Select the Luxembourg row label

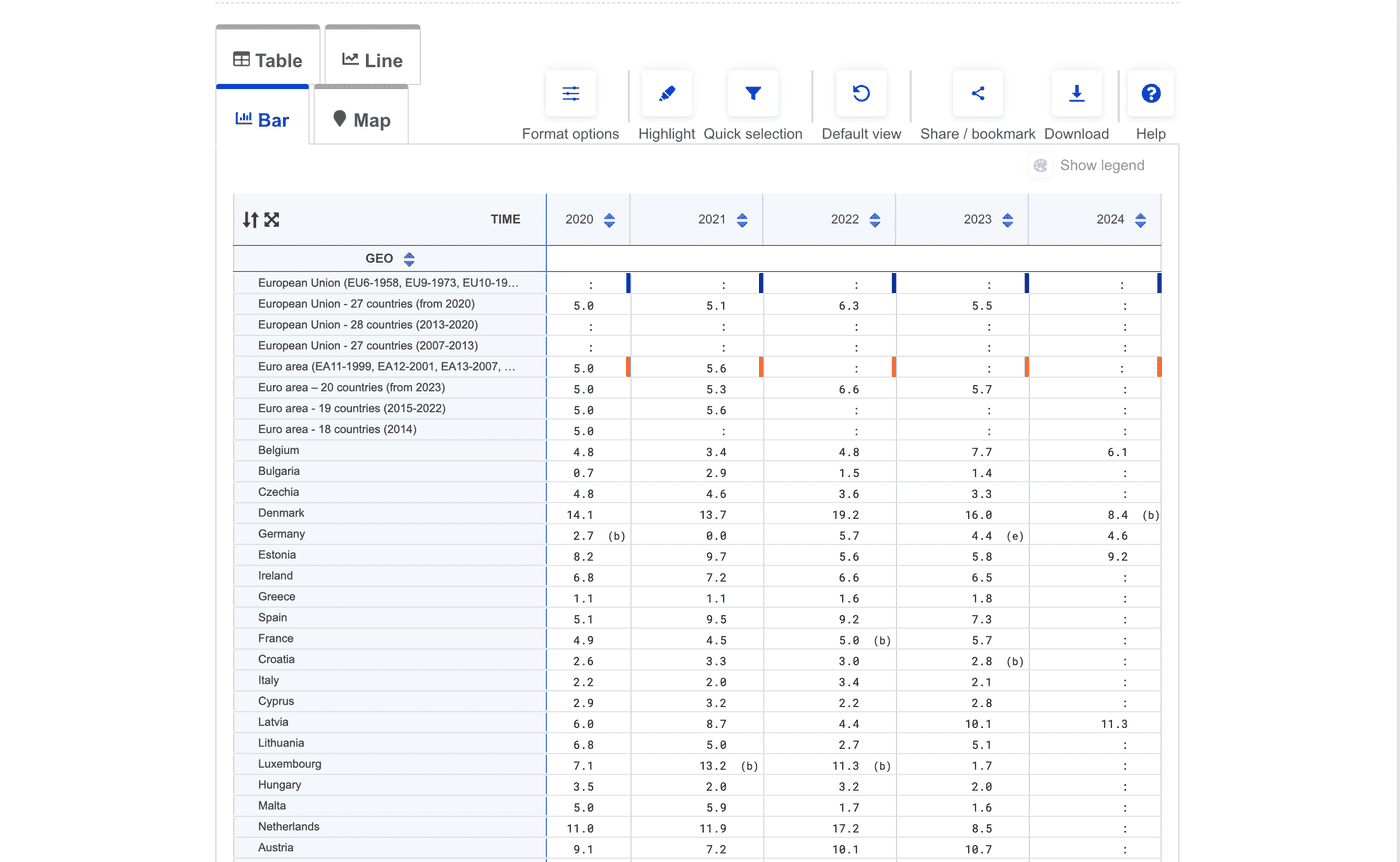click(x=289, y=764)
